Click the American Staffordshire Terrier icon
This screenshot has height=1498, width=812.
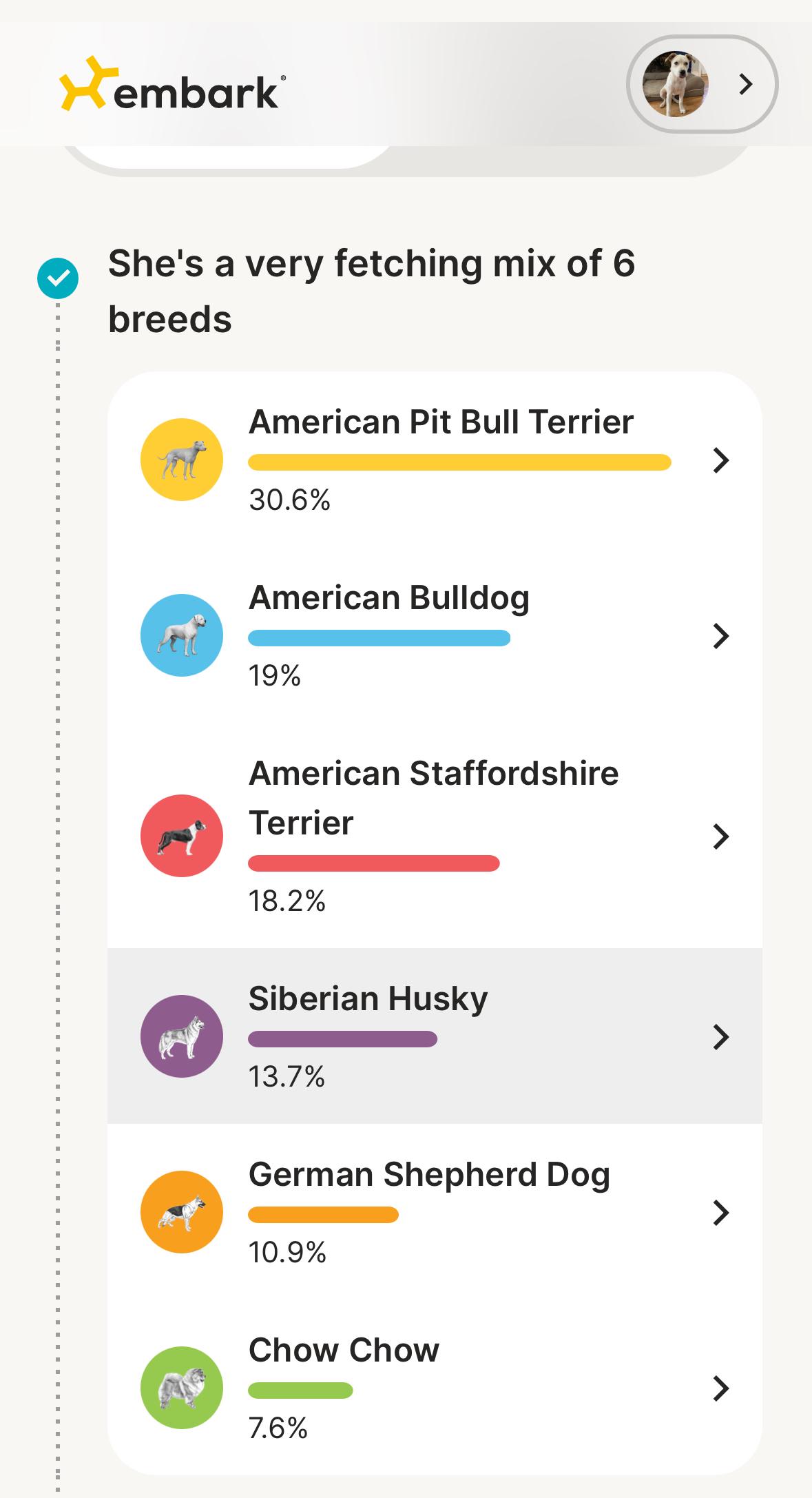182,836
